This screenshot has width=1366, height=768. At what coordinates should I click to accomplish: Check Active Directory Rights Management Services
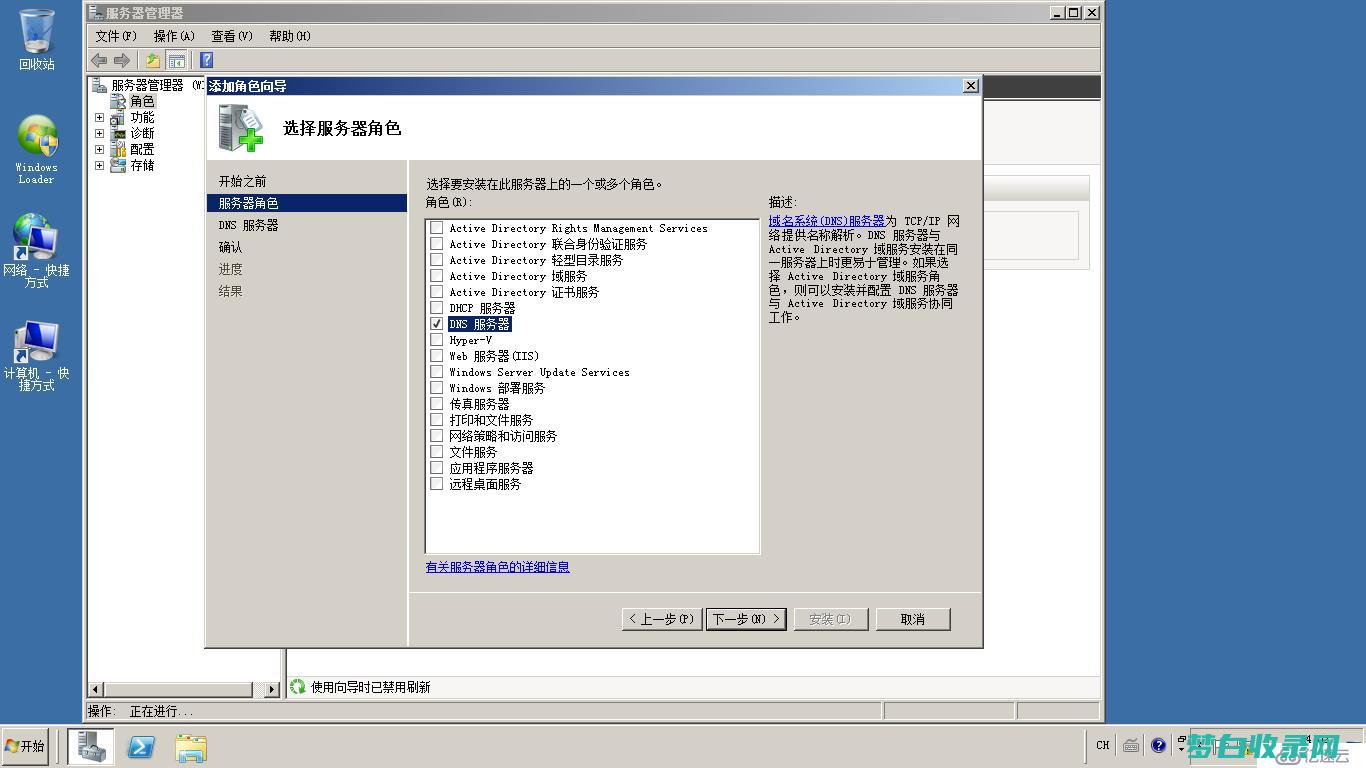[436, 228]
